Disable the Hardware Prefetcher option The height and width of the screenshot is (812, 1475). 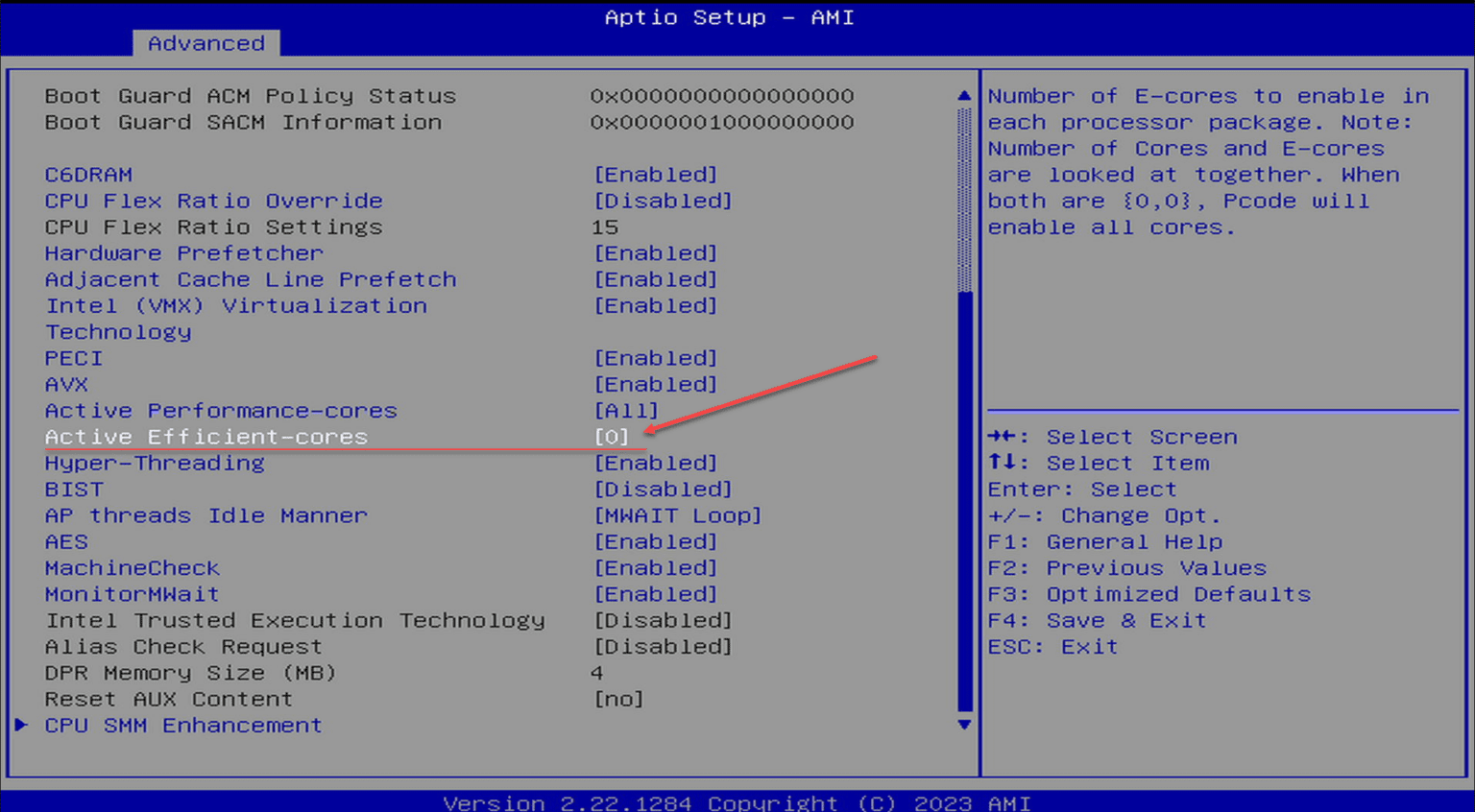(183, 252)
